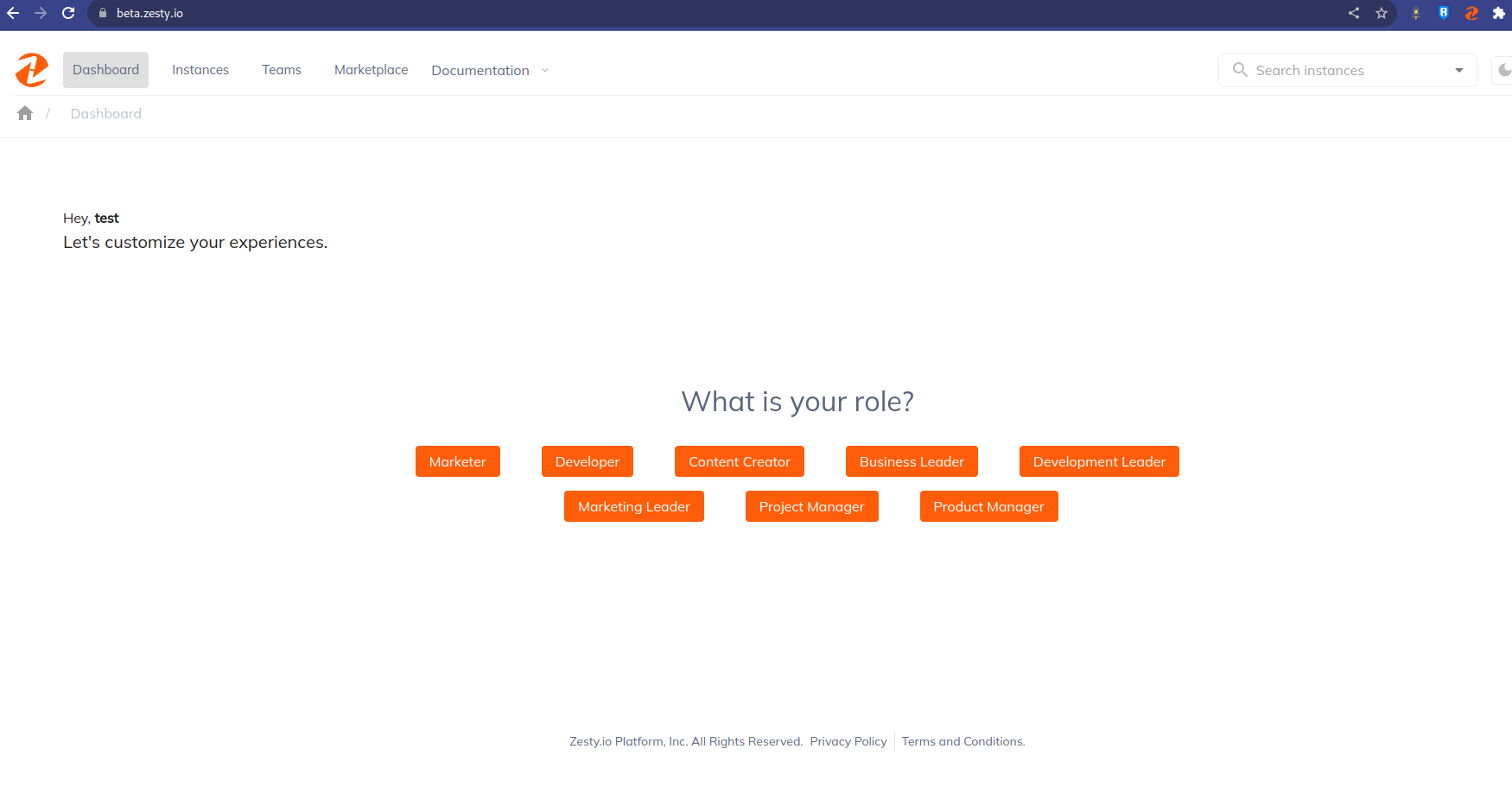Screen dimensions: 1512x787
Task: Click the Zesty.io logo in the top left
Action: coord(31,70)
